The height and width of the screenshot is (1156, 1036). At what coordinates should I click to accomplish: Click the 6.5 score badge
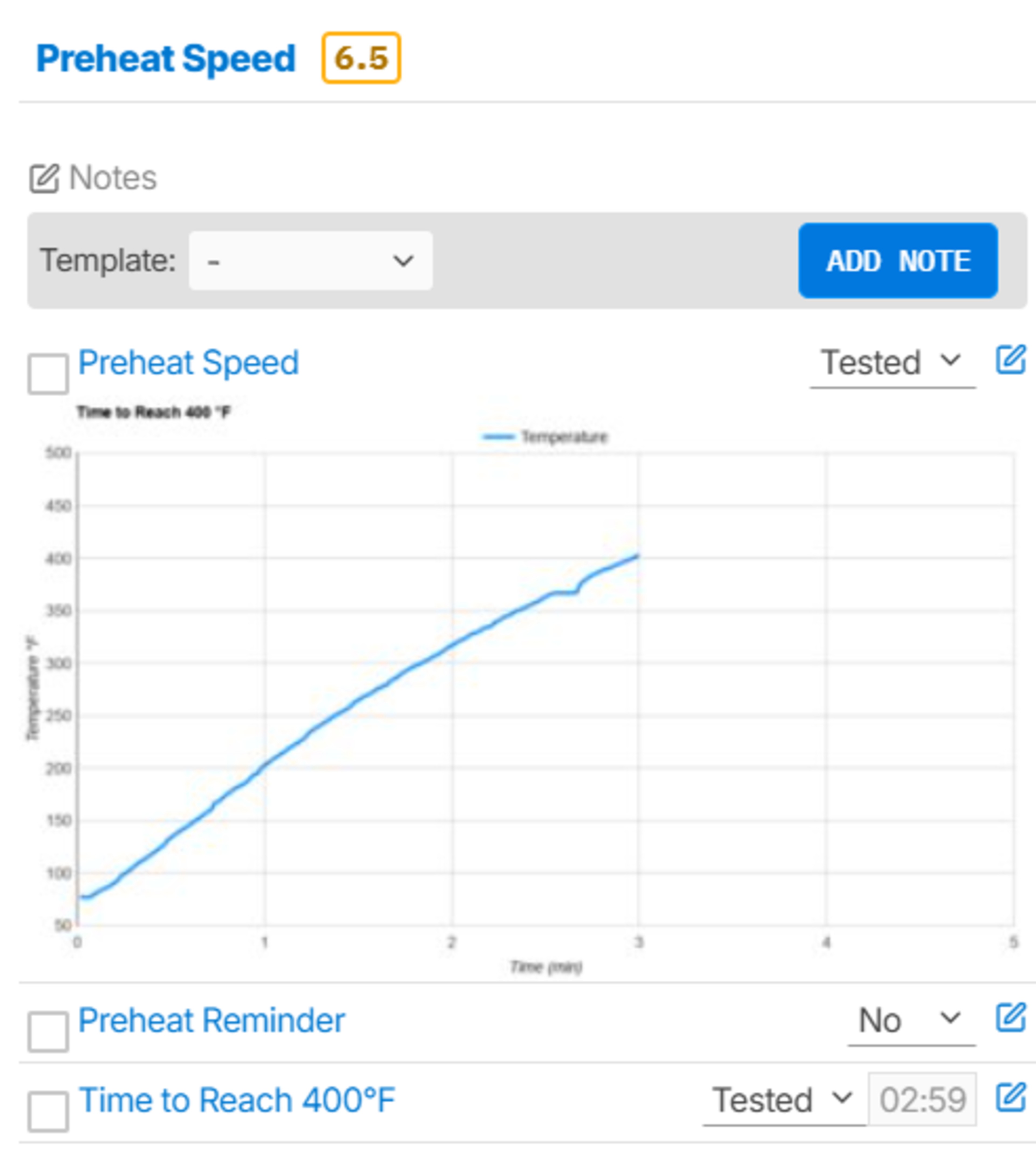[x=361, y=58]
